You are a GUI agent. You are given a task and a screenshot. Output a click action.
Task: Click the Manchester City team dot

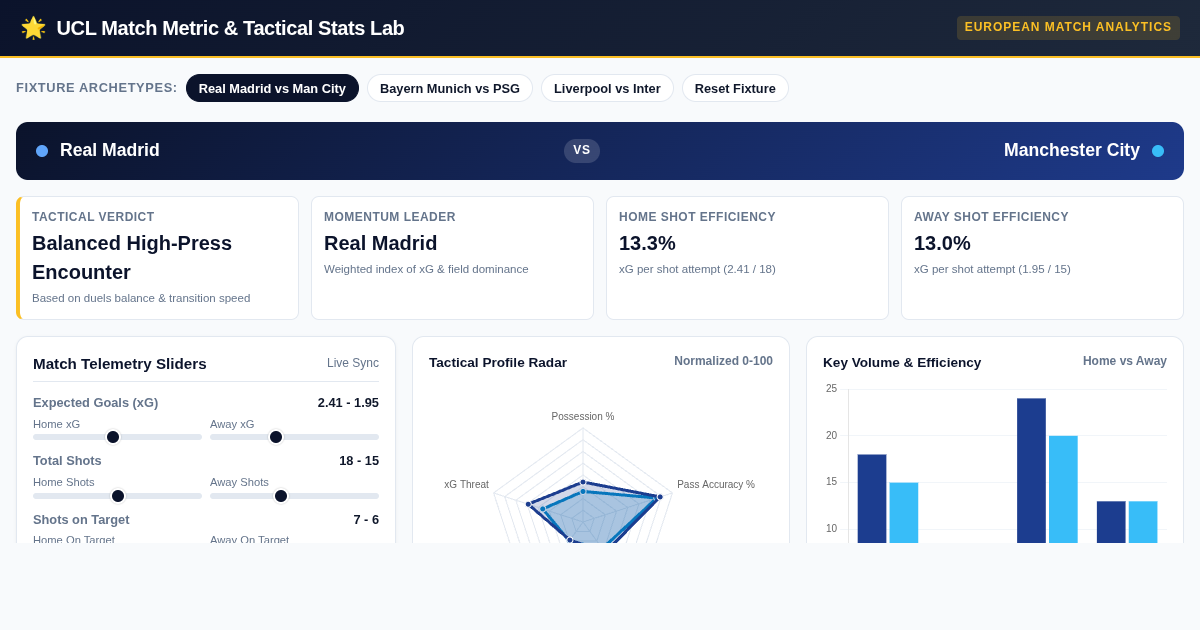click(1158, 151)
